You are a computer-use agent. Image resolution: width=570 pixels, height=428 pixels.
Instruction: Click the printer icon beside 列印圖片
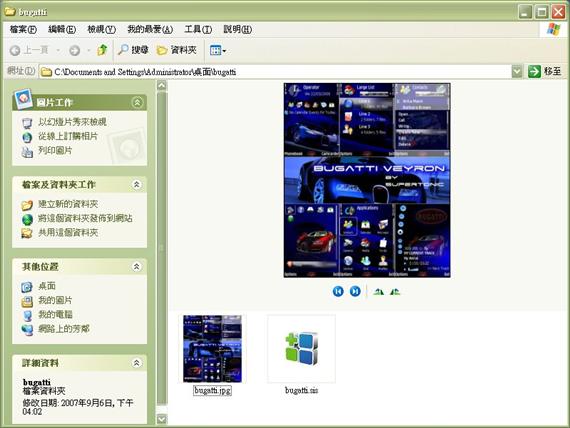click(27, 152)
